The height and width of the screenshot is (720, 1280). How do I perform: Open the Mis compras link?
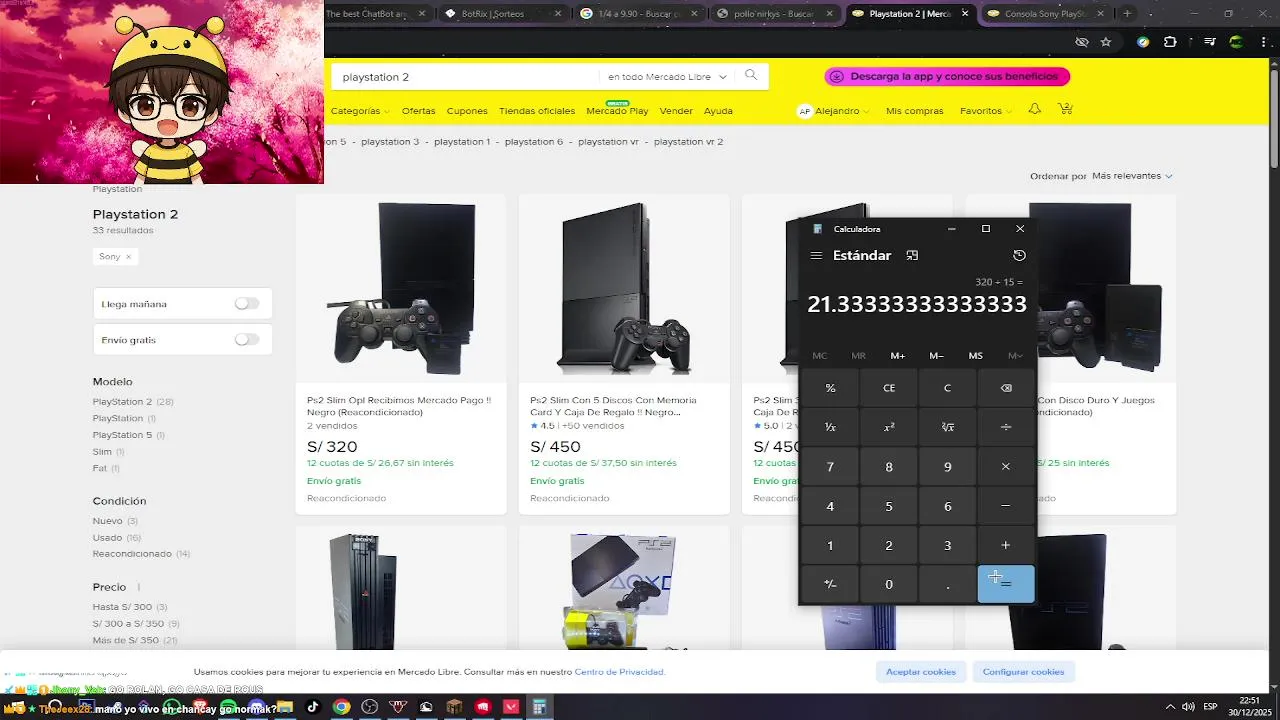[x=914, y=111]
